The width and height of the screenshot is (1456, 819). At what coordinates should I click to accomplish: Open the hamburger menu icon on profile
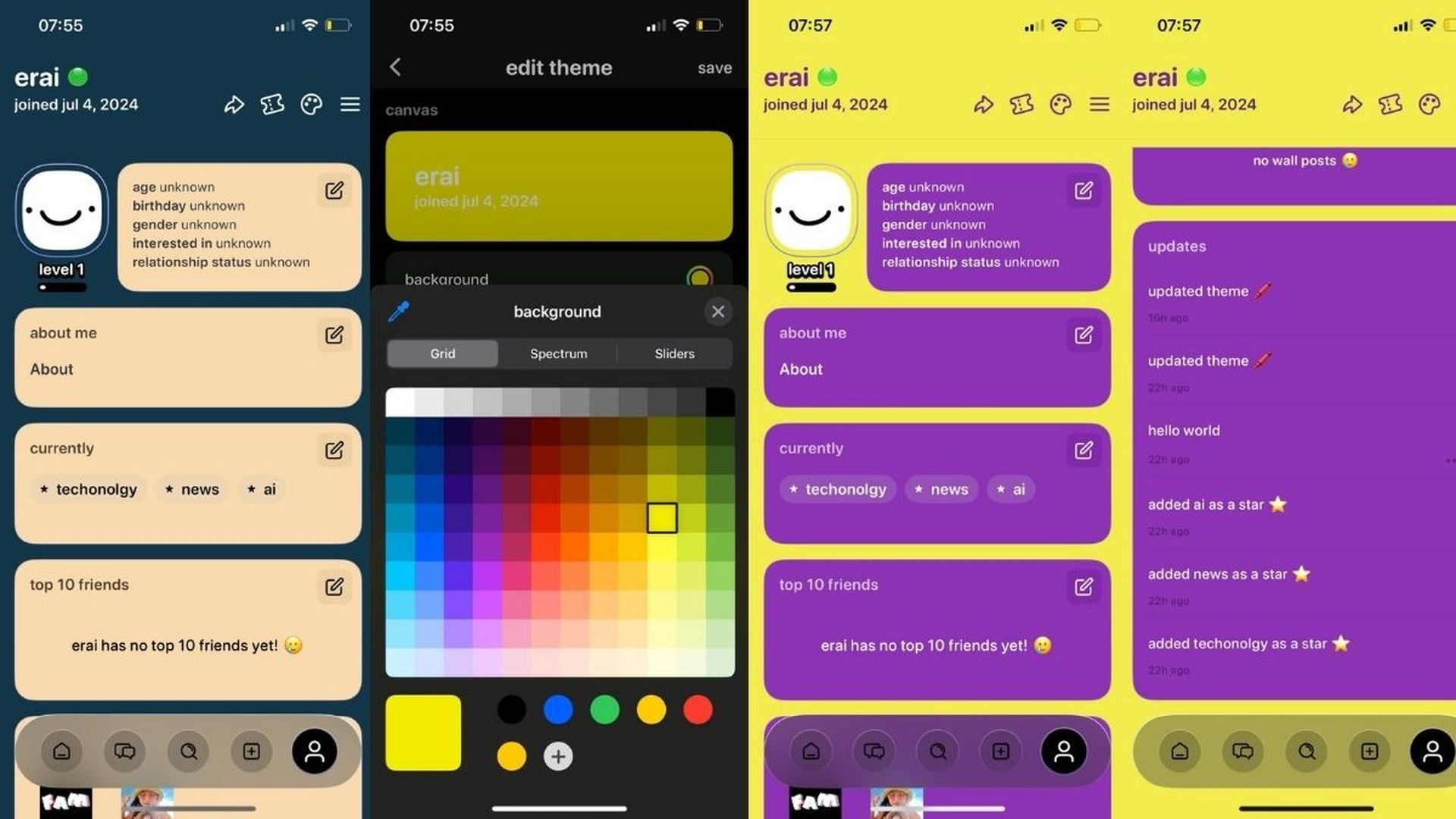tap(350, 104)
